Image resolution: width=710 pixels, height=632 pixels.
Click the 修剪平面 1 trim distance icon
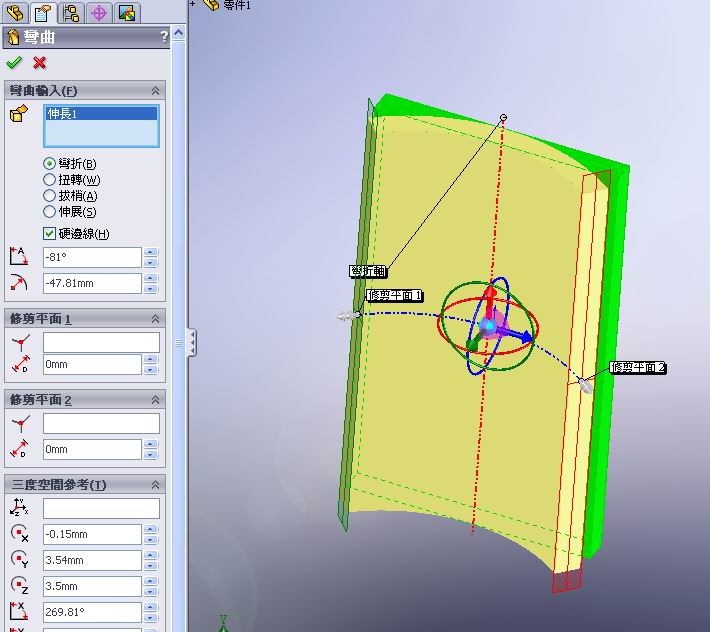click(x=19, y=364)
